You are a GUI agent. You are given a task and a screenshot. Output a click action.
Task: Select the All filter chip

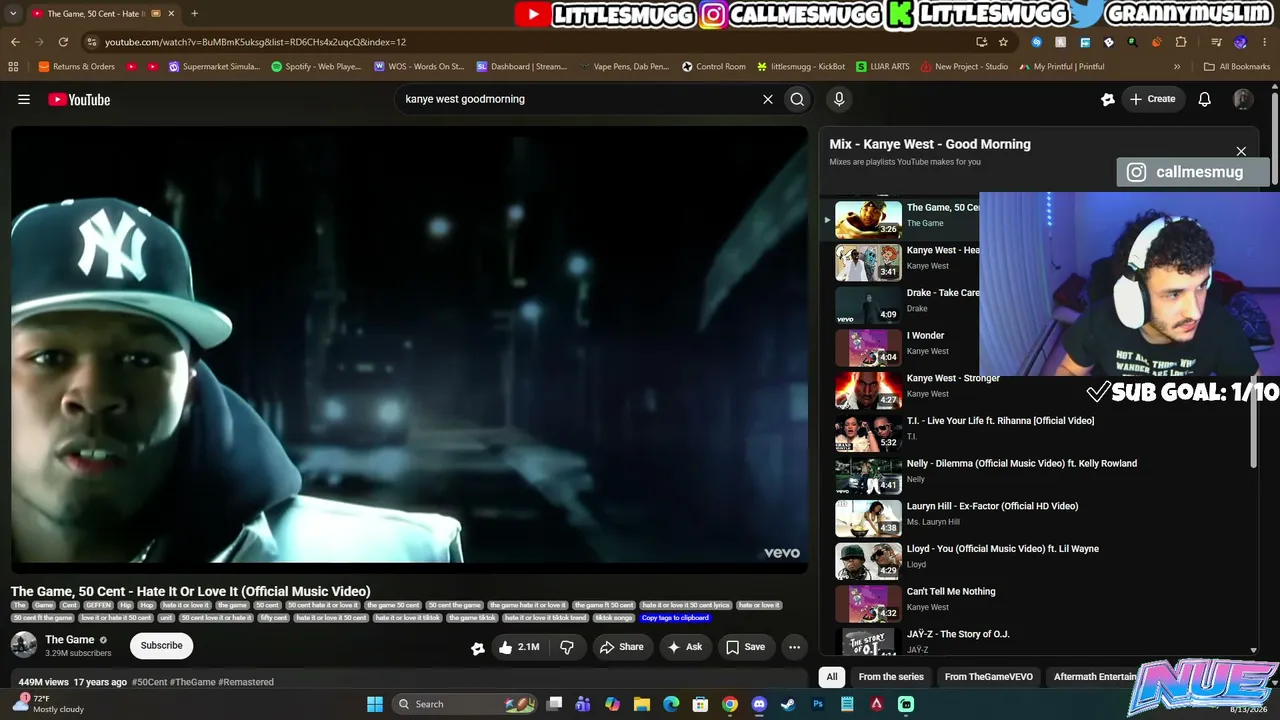click(831, 677)
